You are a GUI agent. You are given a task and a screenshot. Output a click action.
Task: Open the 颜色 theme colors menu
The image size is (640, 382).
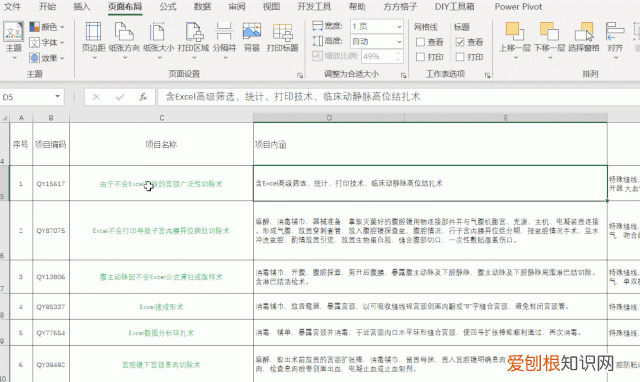click(47, 27)
